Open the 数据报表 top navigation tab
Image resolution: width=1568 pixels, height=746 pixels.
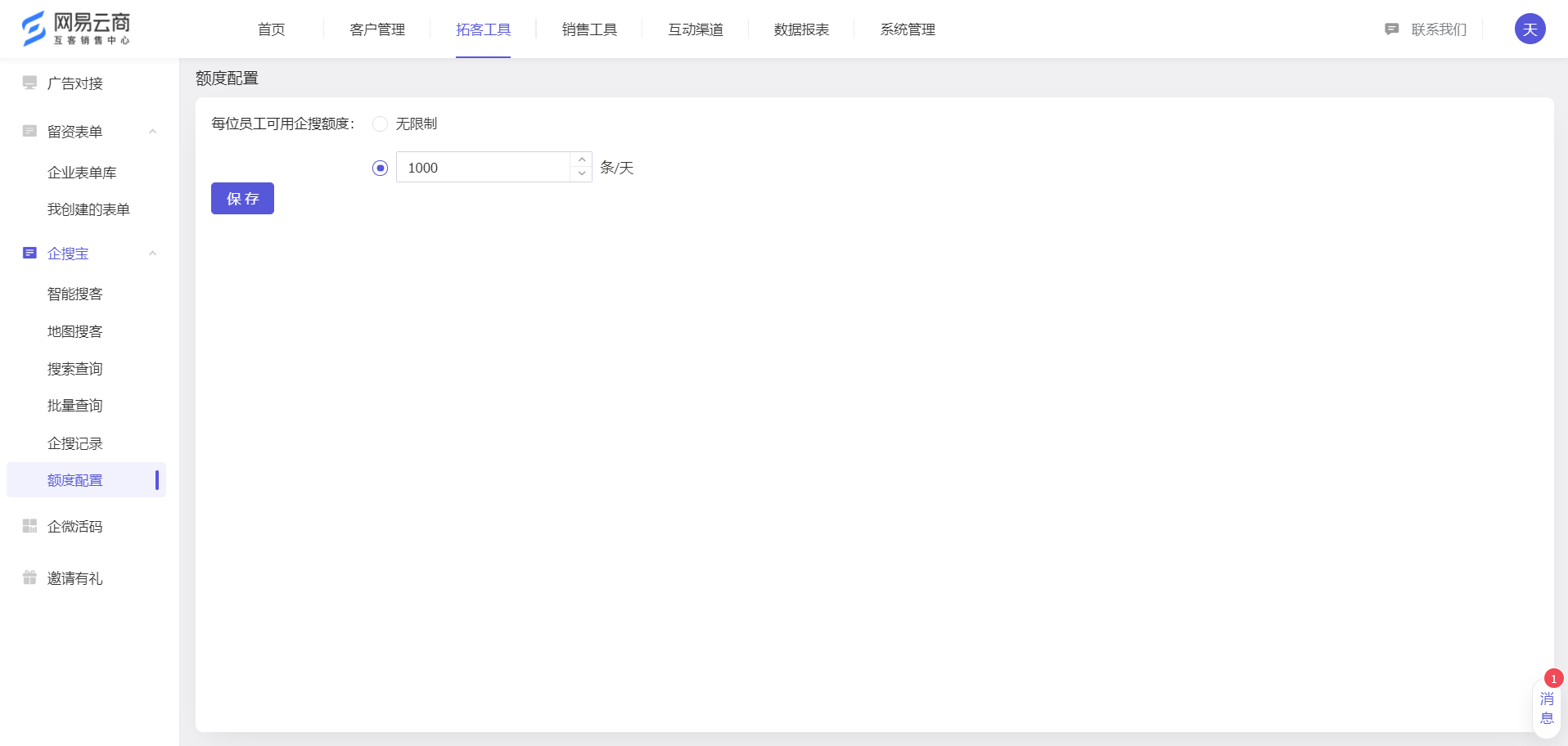click(801, 29)
